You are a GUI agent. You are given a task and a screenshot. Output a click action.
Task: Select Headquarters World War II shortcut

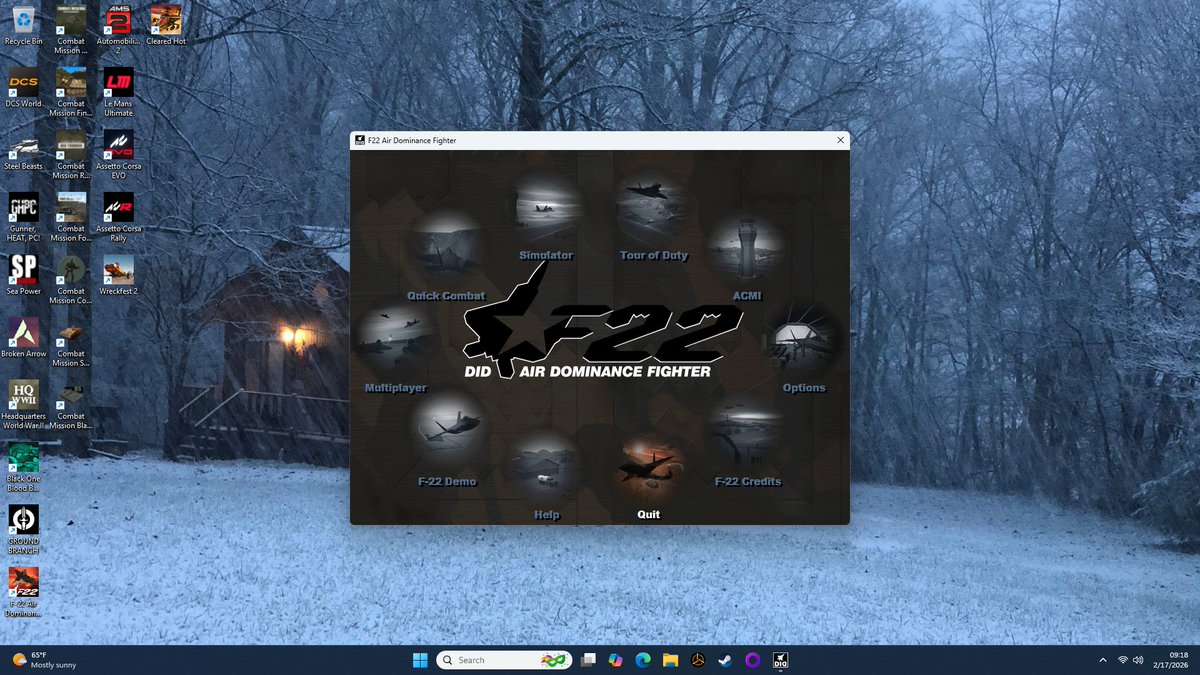pyautogui.click(x=23, y=405)
